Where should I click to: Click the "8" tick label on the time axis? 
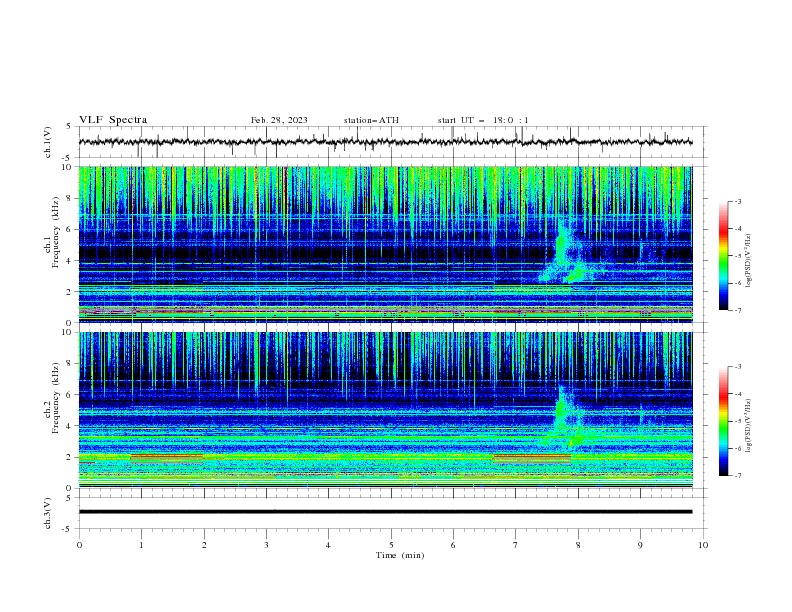[x=578, y=545]
